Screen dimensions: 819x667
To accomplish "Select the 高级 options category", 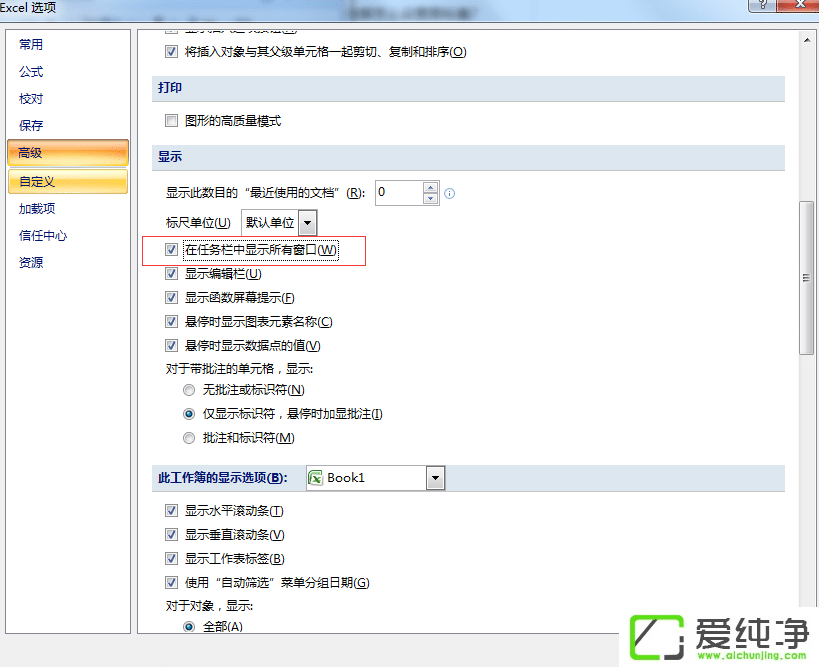I will pyautogui.click(x=68, y=153).
